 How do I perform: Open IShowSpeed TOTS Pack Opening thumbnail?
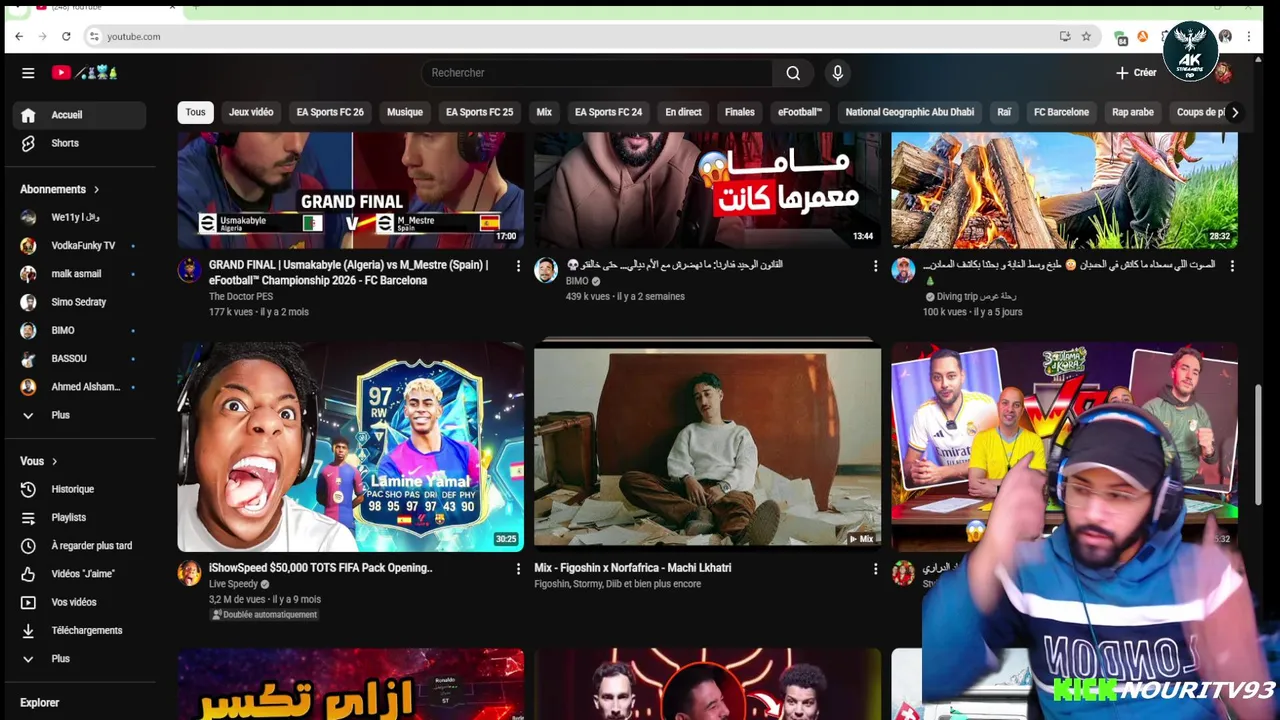[x=351, y=447]
